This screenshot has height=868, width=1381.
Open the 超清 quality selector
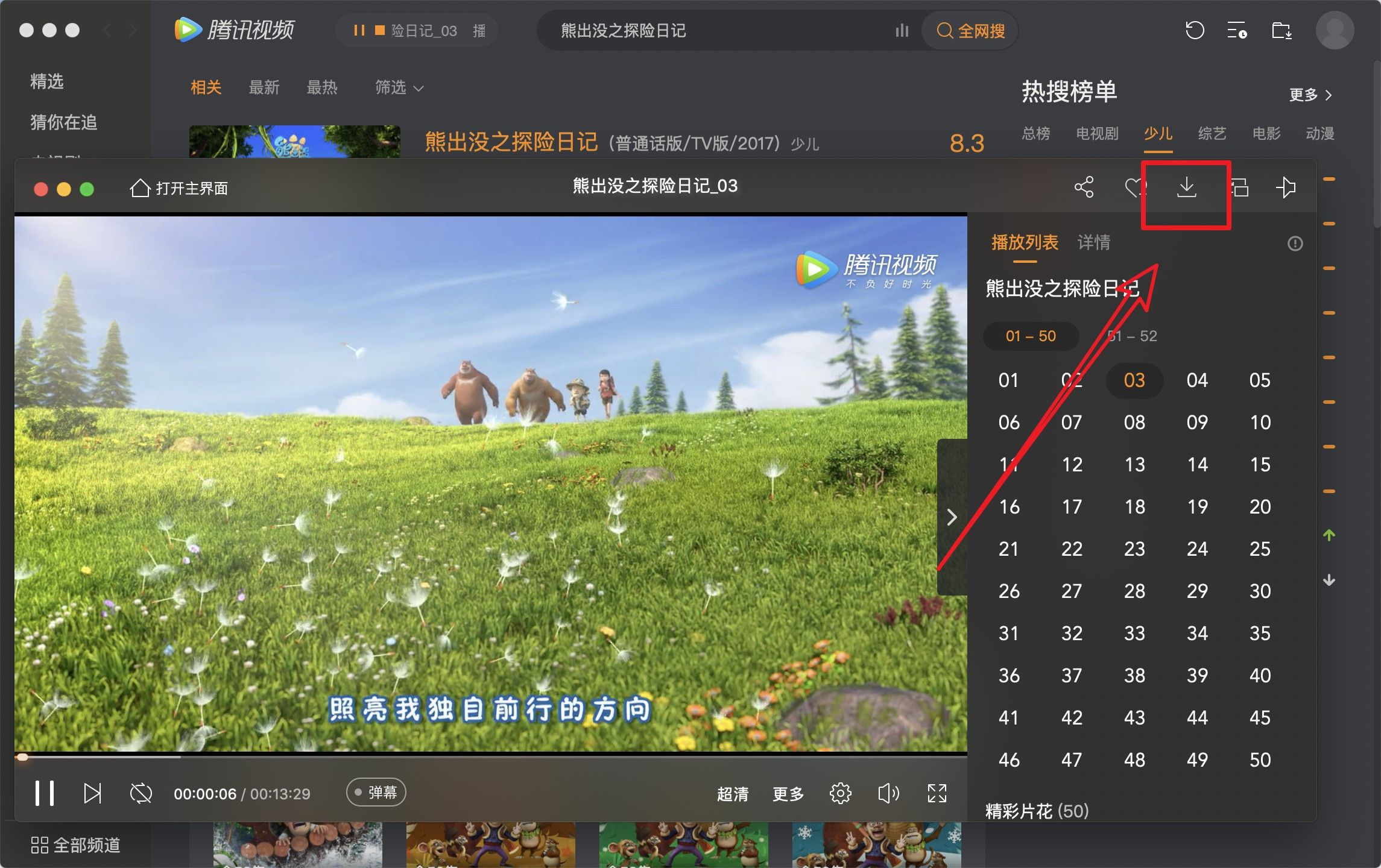(x=732, y=794)
